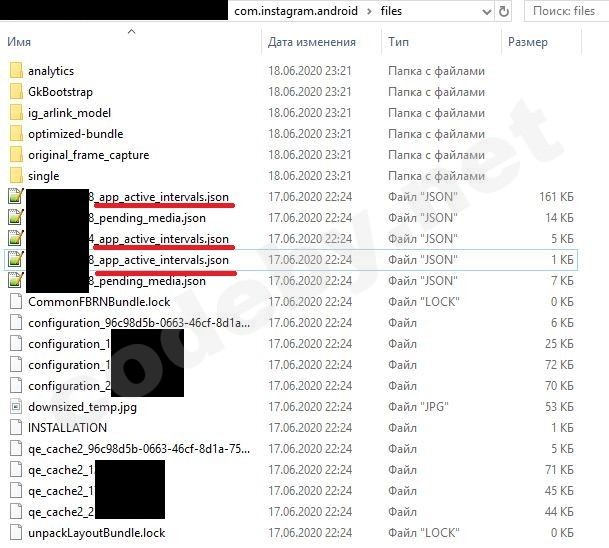Click the original_frame_capture folder icon

pyautogui.click(x=16, y=155)
